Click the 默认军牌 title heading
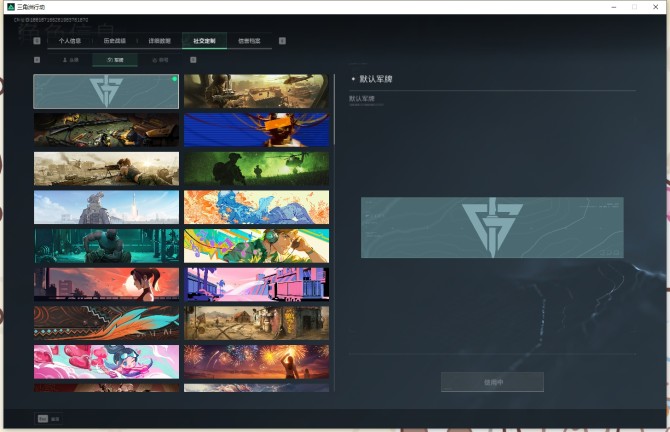 point(376,79)
